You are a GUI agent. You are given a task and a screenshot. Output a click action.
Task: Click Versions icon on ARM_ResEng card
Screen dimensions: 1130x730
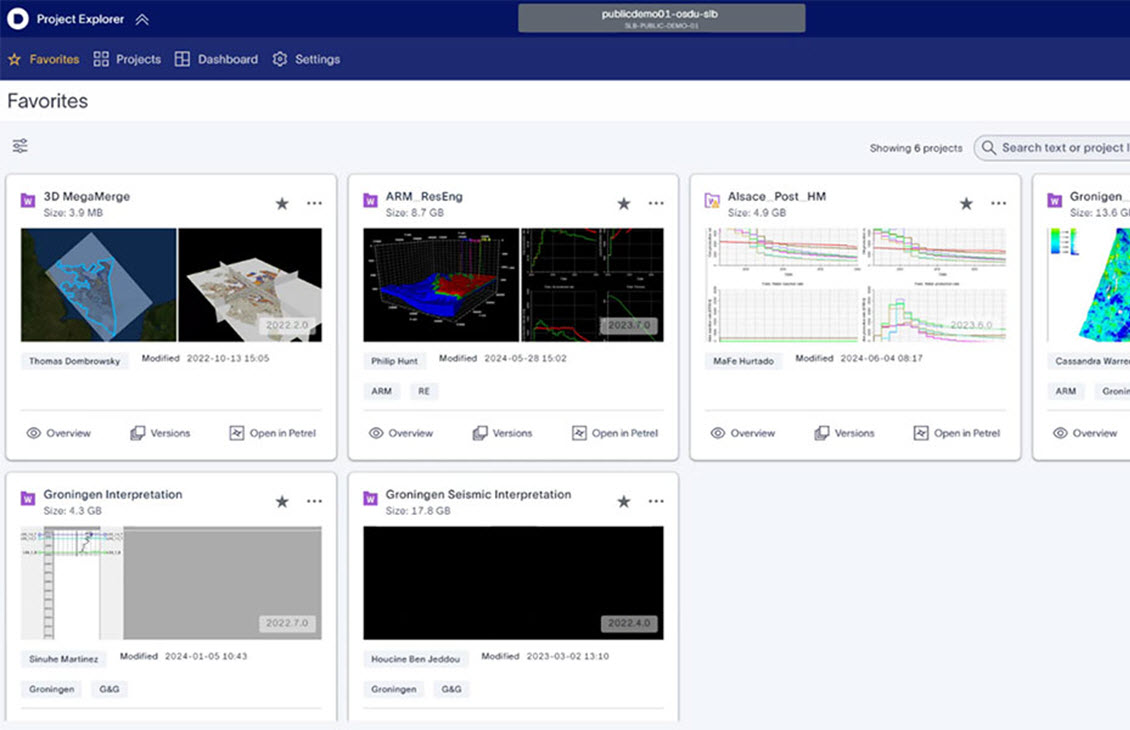[x=480, y=433]
